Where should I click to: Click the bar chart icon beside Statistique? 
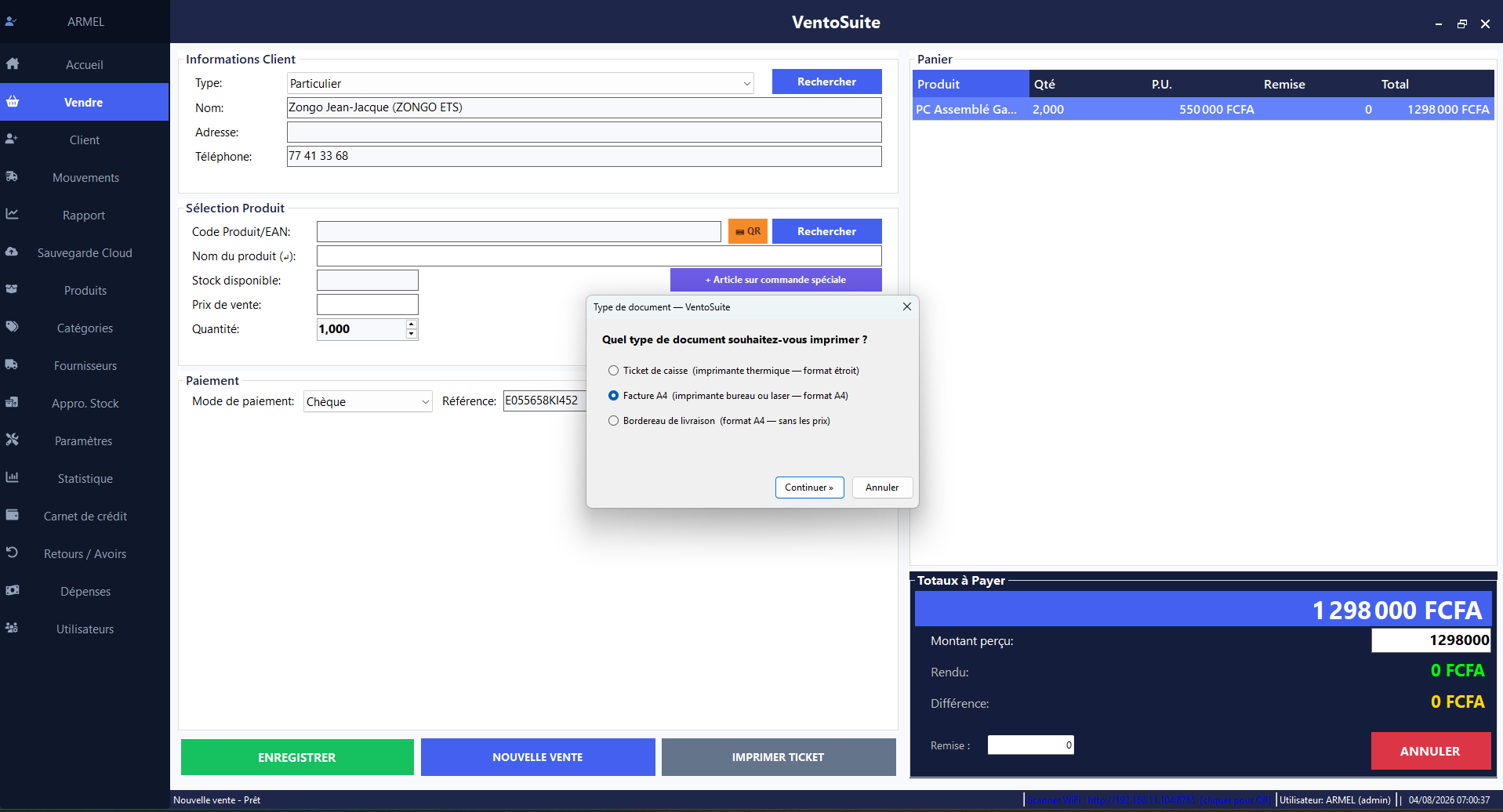coord(12,477)
